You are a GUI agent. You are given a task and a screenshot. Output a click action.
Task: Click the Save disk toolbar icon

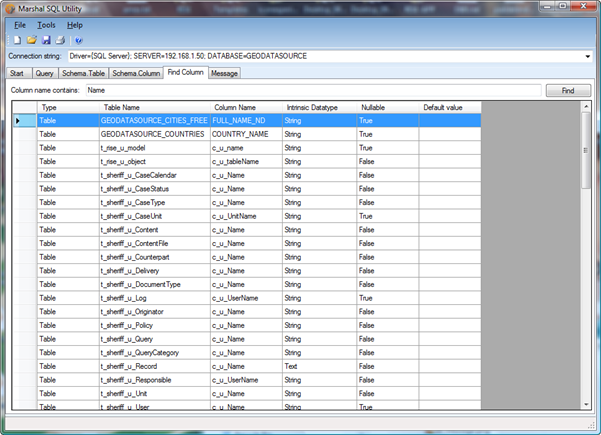[x=46, y=40]
